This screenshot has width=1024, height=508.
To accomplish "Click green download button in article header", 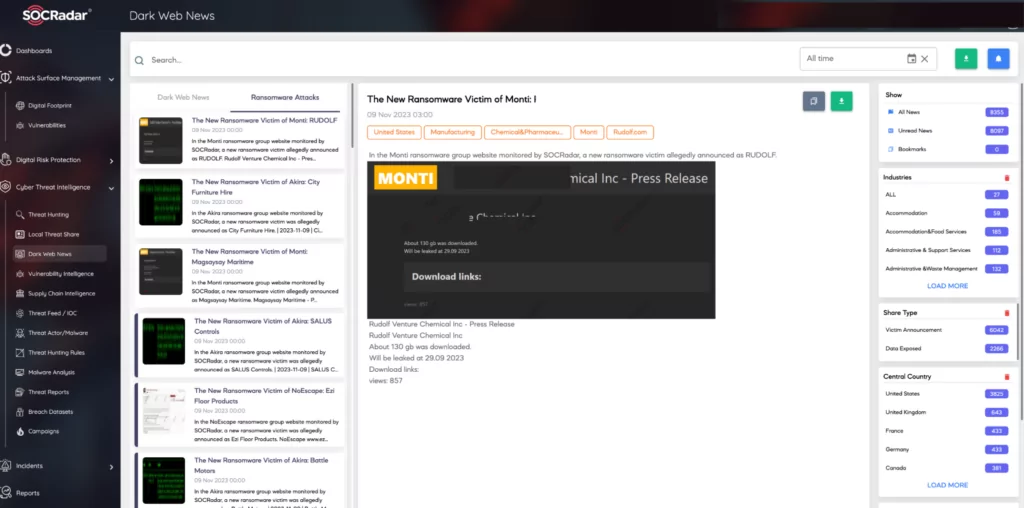I will point(842,101).
